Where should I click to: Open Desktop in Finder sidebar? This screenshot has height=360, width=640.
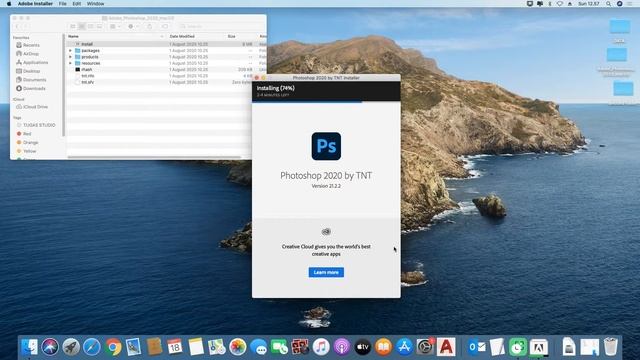click(x=31, y=71)
